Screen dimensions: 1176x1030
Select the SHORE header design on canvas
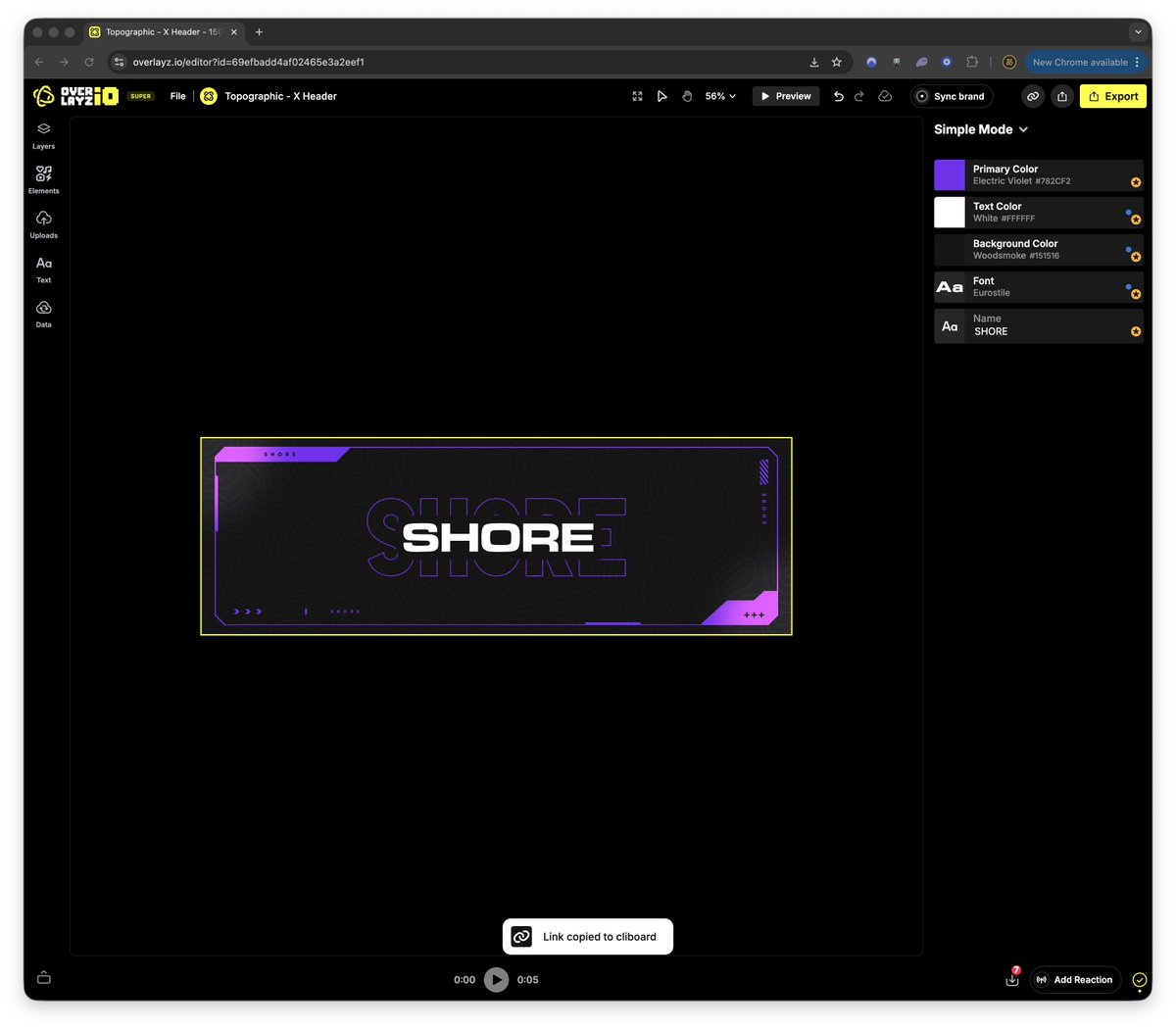[x=496, y=536]
